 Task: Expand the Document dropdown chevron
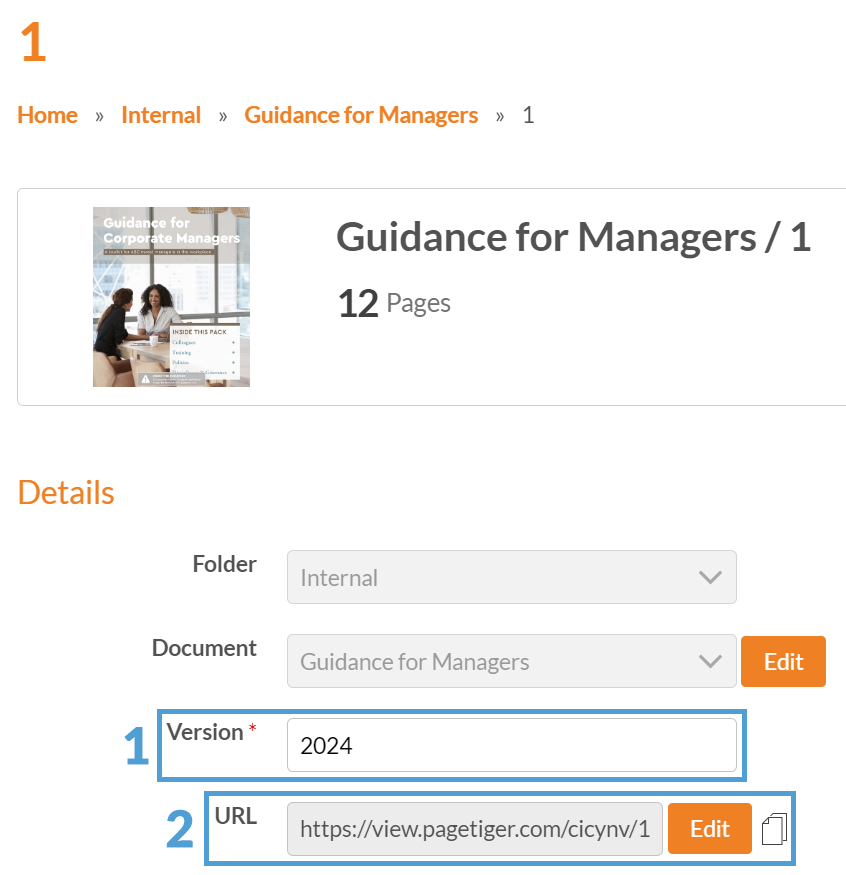click(710, 661)
